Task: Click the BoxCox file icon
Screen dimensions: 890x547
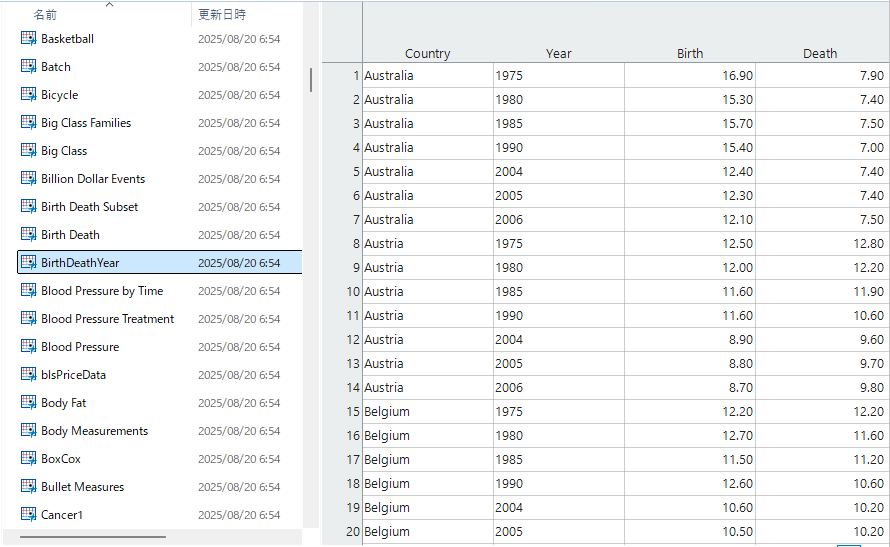Action: pos(28,458)
